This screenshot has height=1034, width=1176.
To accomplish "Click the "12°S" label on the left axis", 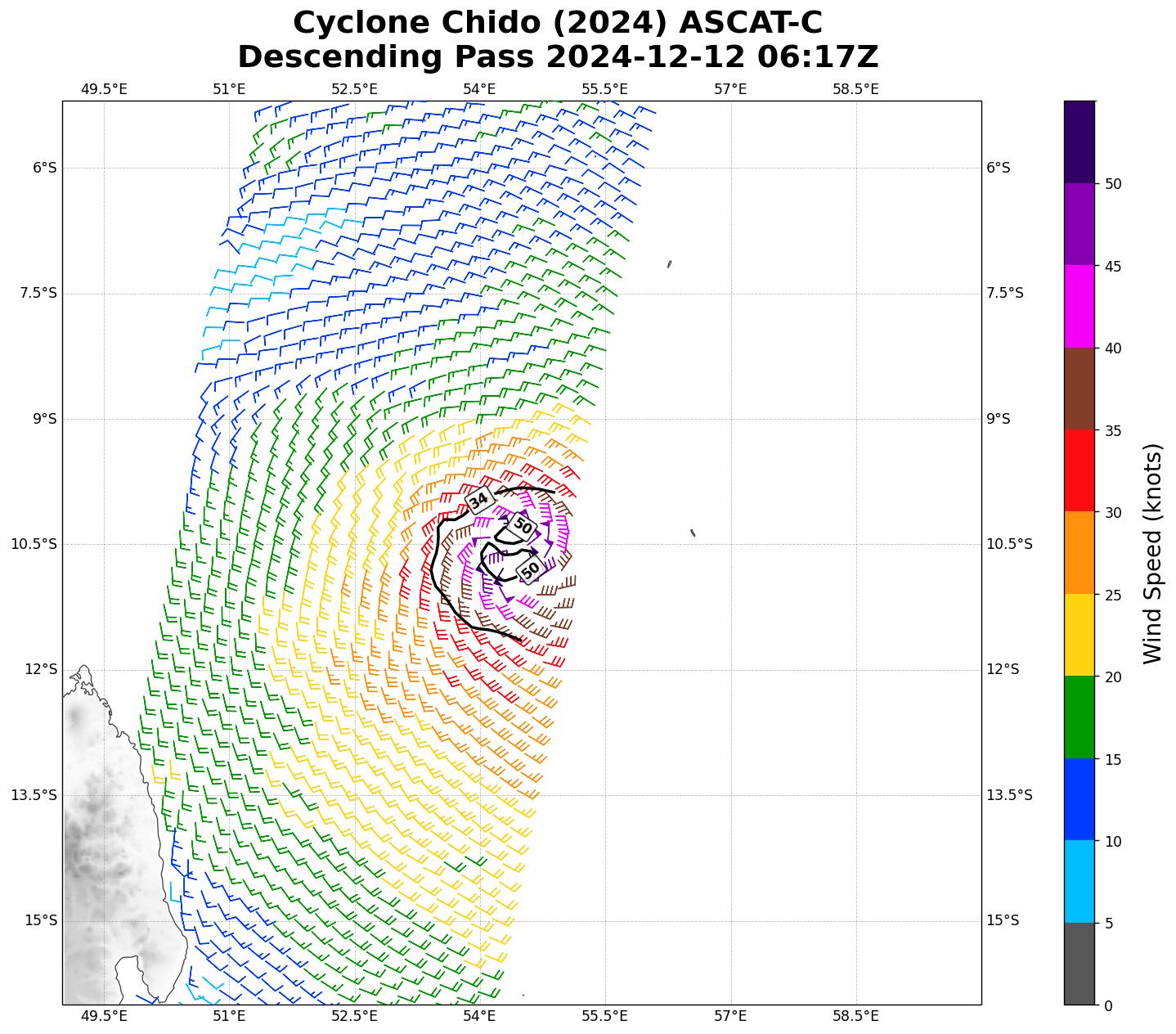I will click(41, 669).
